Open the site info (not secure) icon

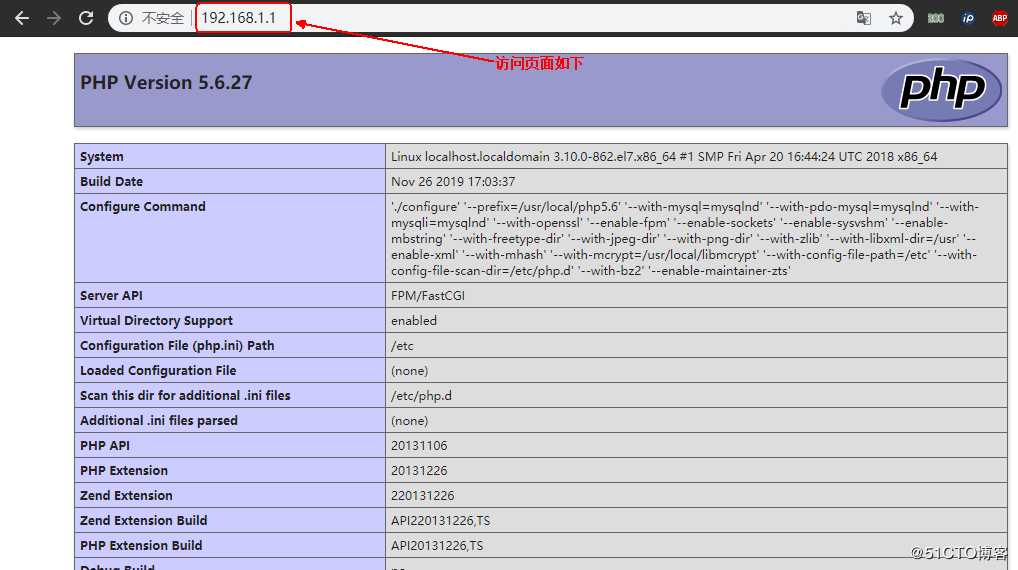click(x=126, y=18)
